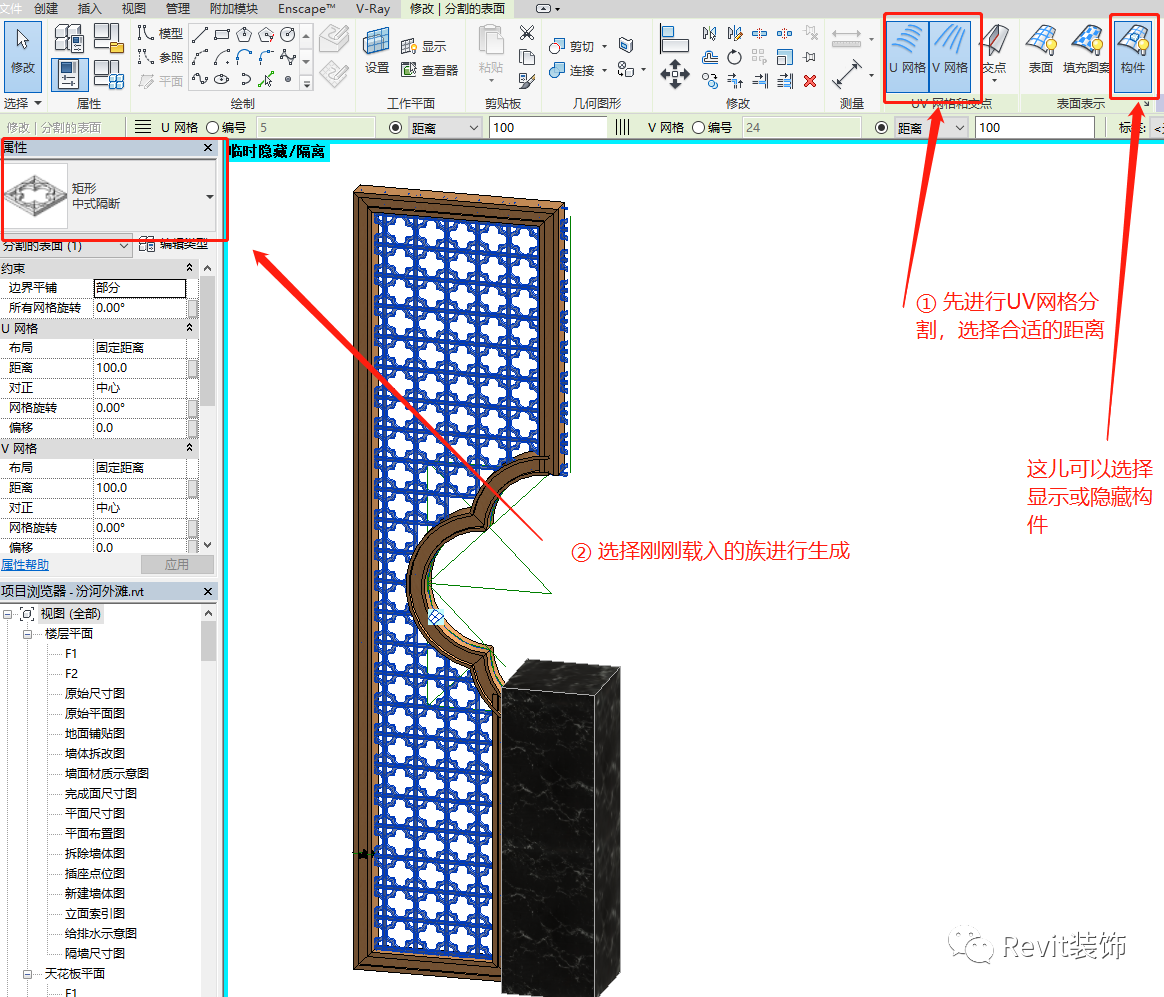Close the 属性 palette
Viewport: 1164px width, 997px height.
click(x=208, y=148)
